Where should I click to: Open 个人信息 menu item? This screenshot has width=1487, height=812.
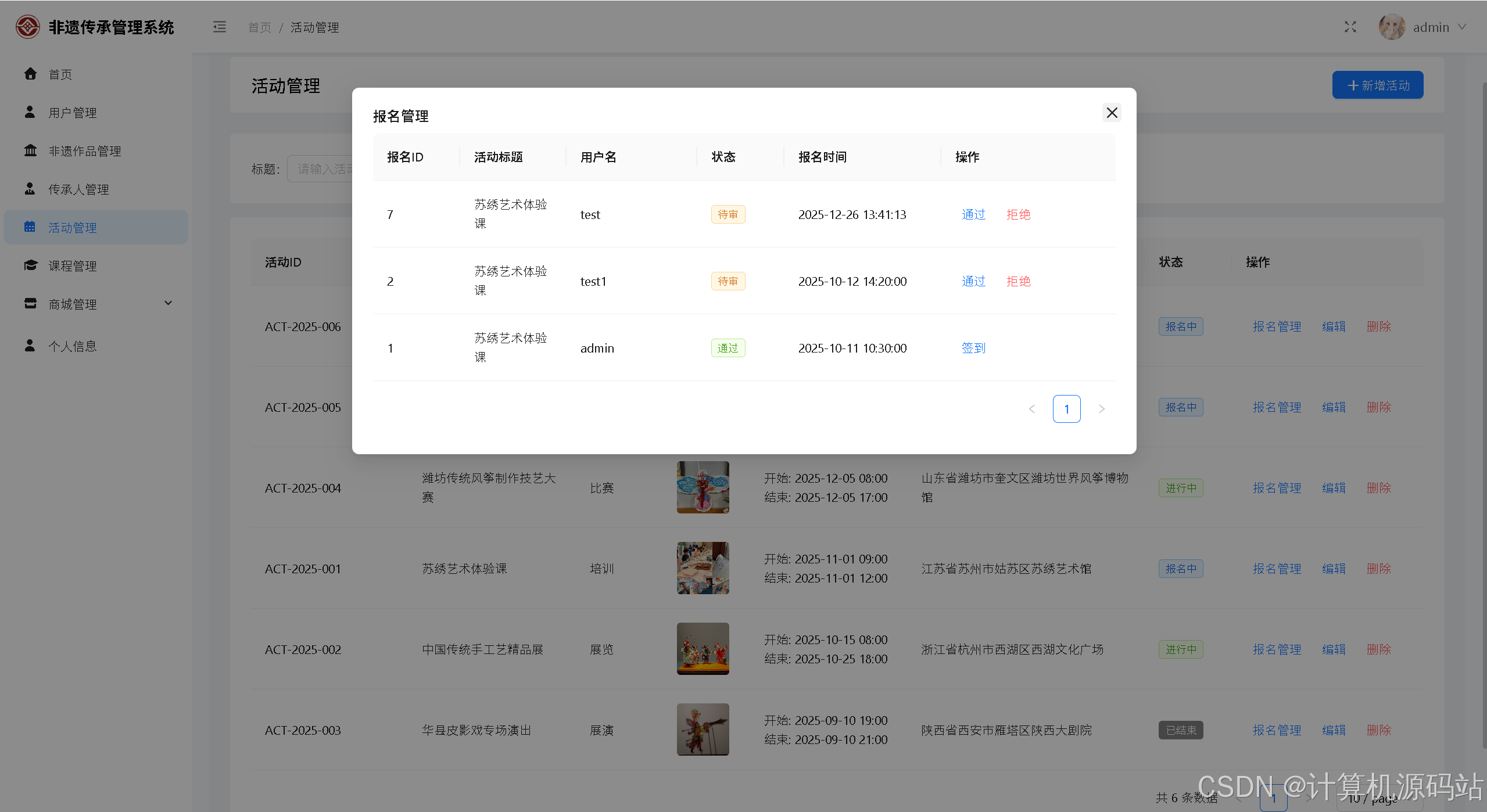[x=73, y=346]
